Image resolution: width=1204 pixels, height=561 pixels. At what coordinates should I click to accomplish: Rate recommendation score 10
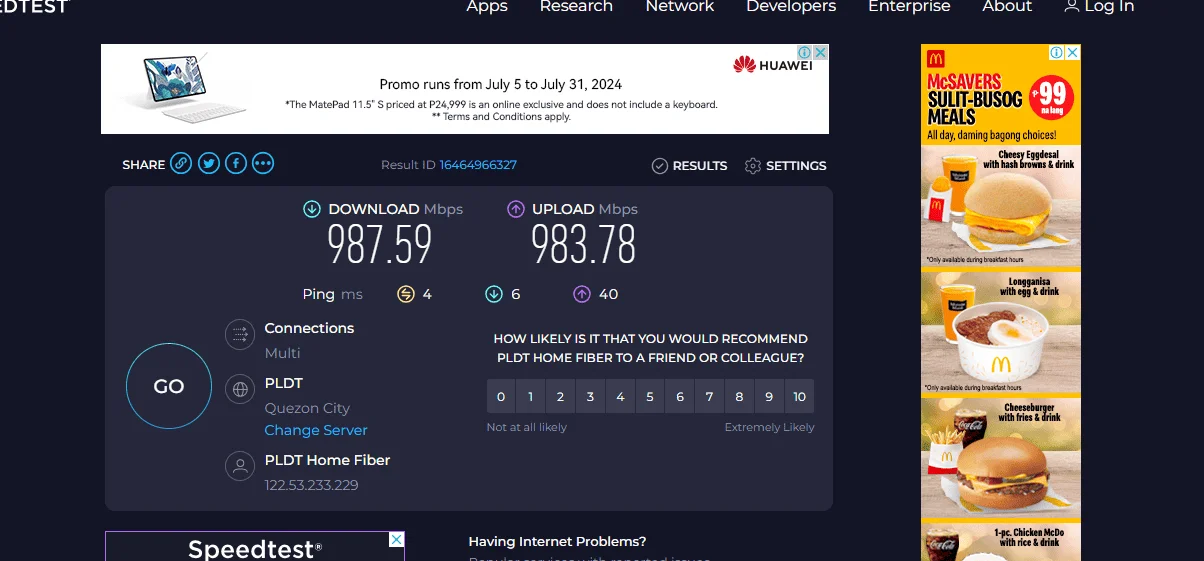(x=799, y=397)
